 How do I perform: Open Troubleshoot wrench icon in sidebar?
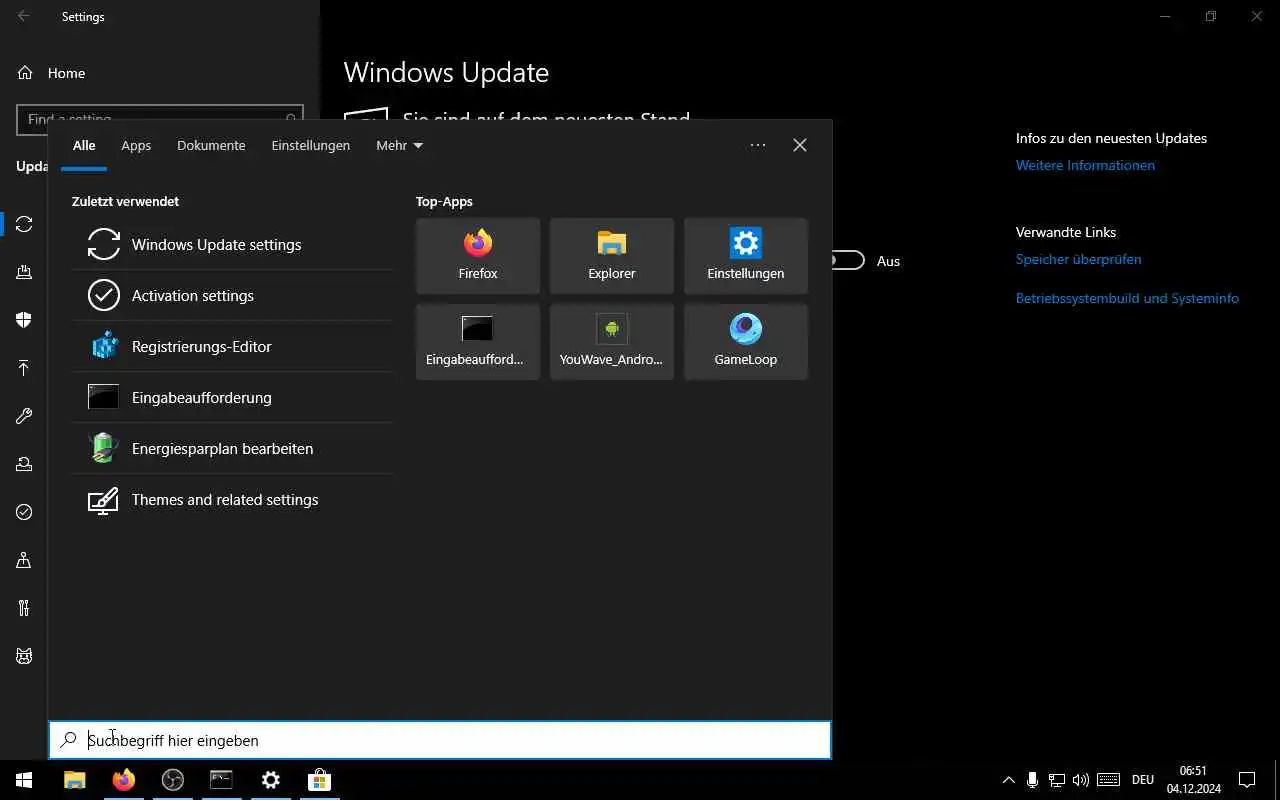pos(24,416)
